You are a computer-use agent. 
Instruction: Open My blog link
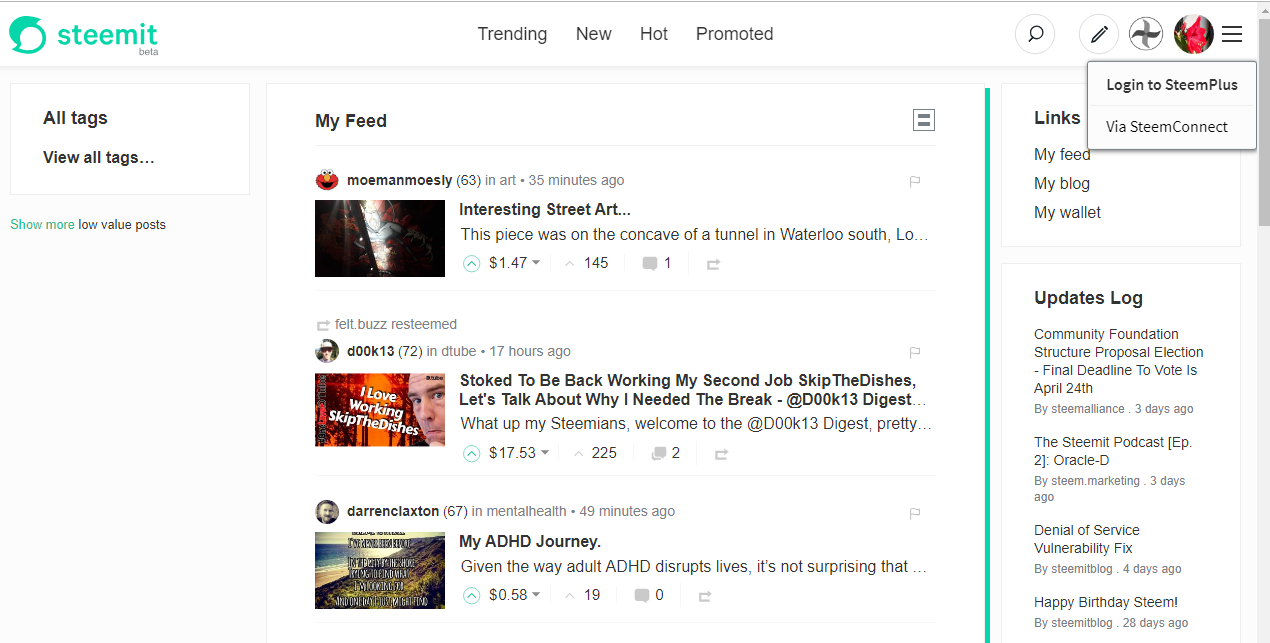pyautogui.click(x=1062, y=183)
